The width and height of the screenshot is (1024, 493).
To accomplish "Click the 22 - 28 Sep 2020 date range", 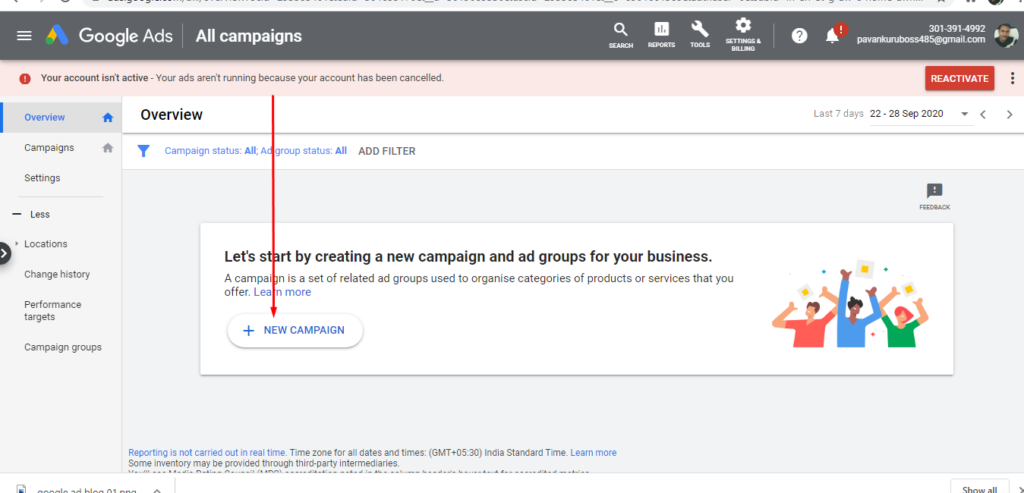I will (906, 114).
